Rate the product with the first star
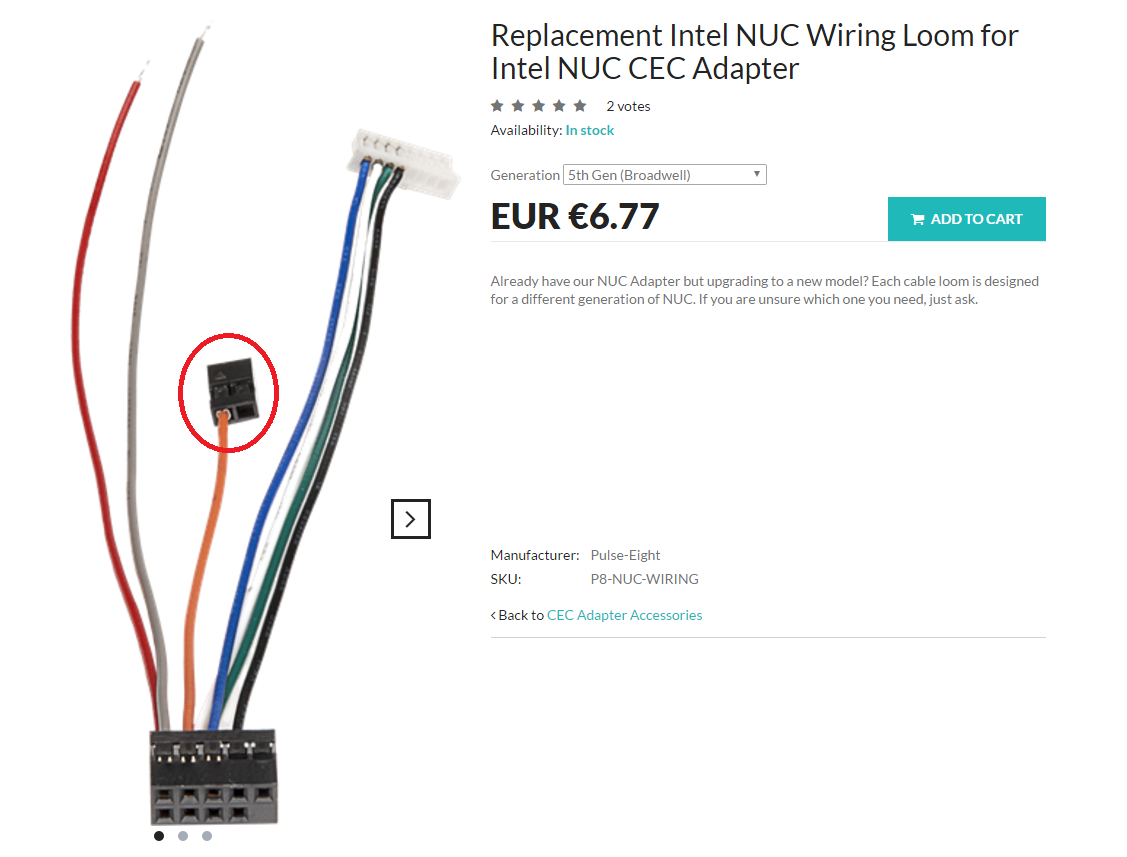The image size is (1127, 857). point(497,106)
